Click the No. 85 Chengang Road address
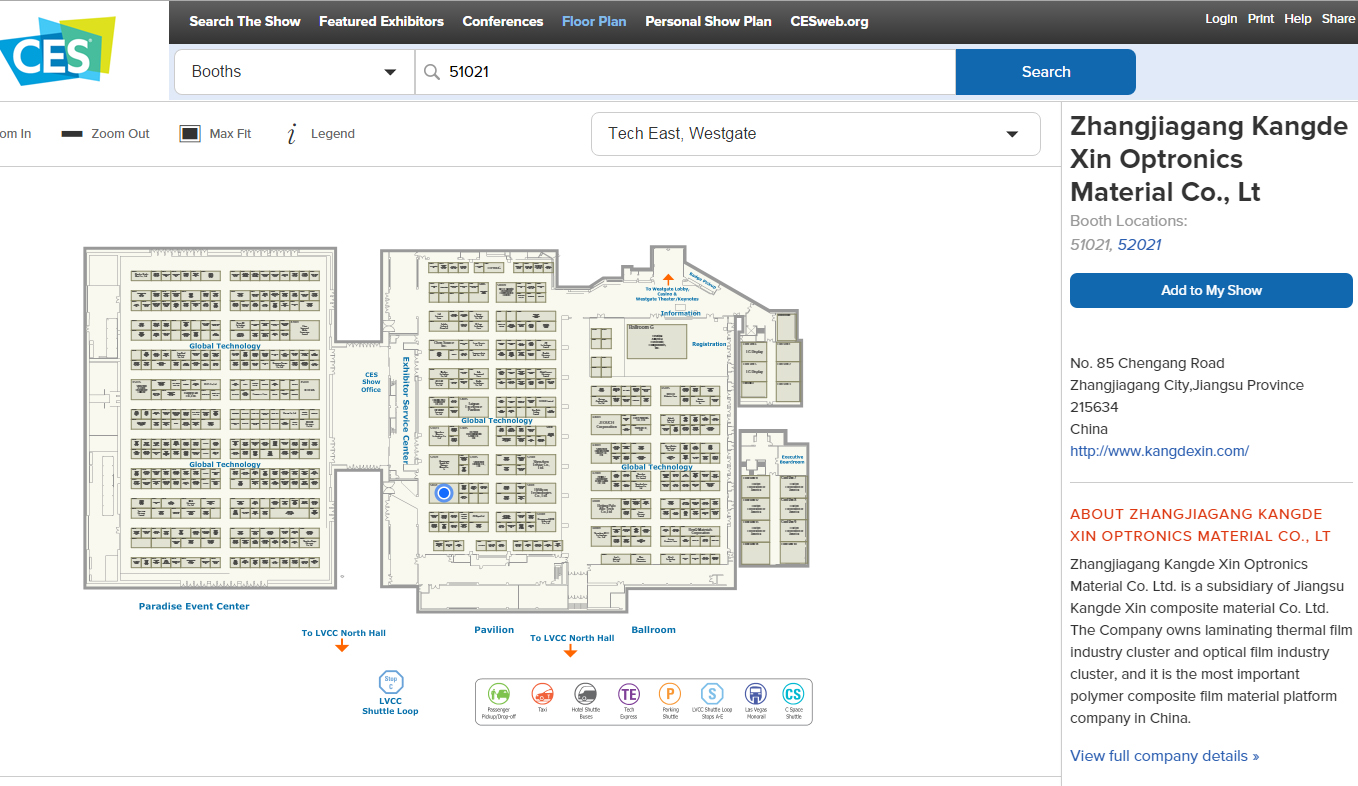Image resolution: width=1358 pixels, height=786 pixels. 1147,363
